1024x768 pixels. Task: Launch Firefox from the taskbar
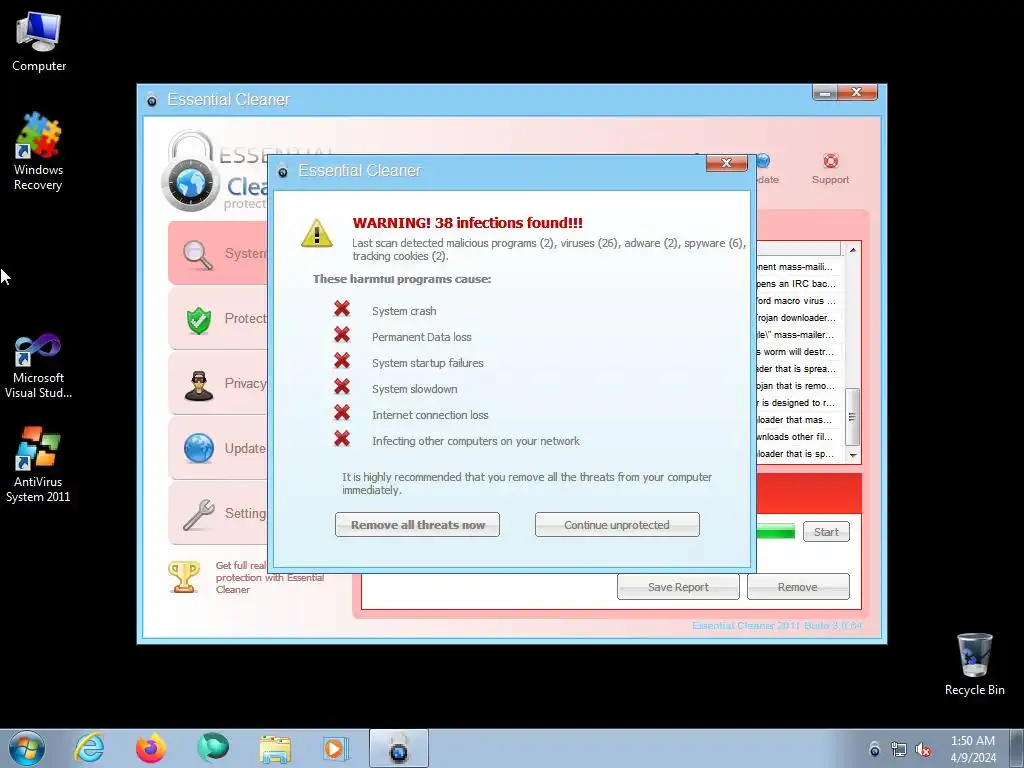pos(151,748)
